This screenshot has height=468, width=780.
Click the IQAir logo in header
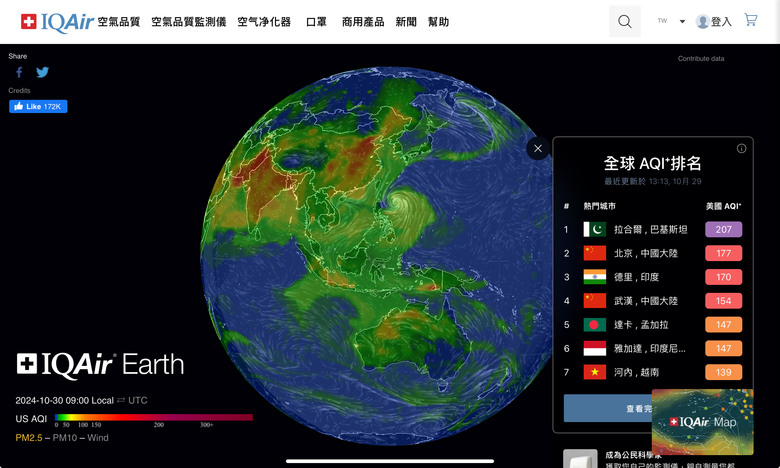(x=57, y=22)
